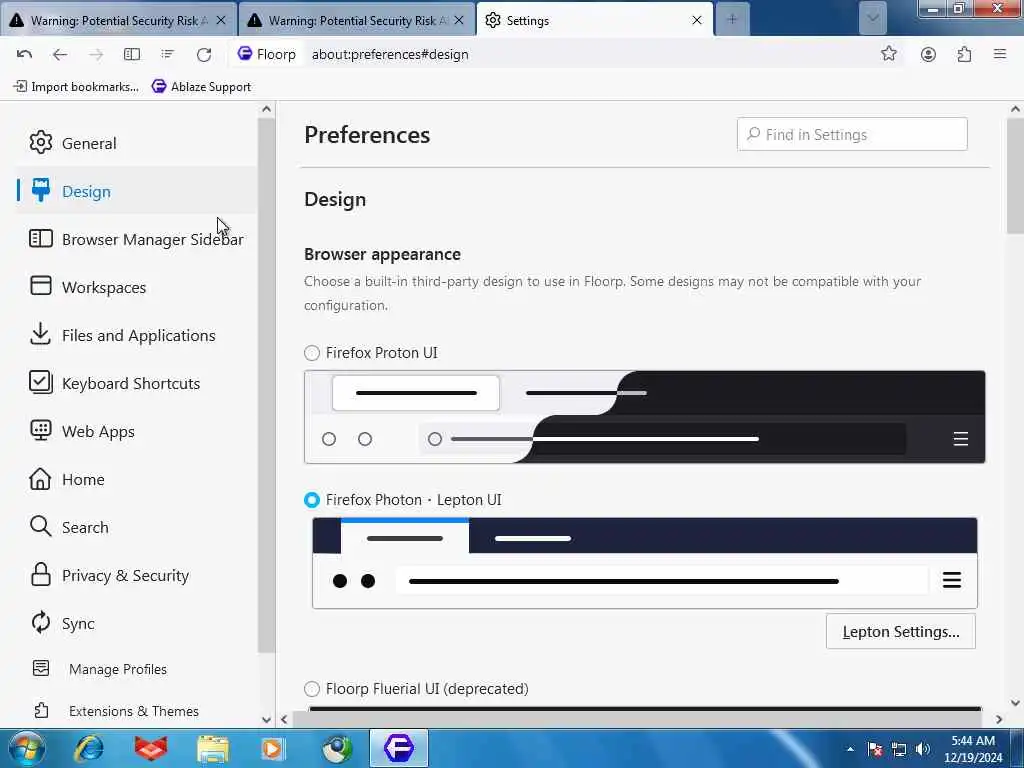Screen dimensions: 1024x768
Task: Open the File Explorer taskbar icon
Action: point(213,748)
